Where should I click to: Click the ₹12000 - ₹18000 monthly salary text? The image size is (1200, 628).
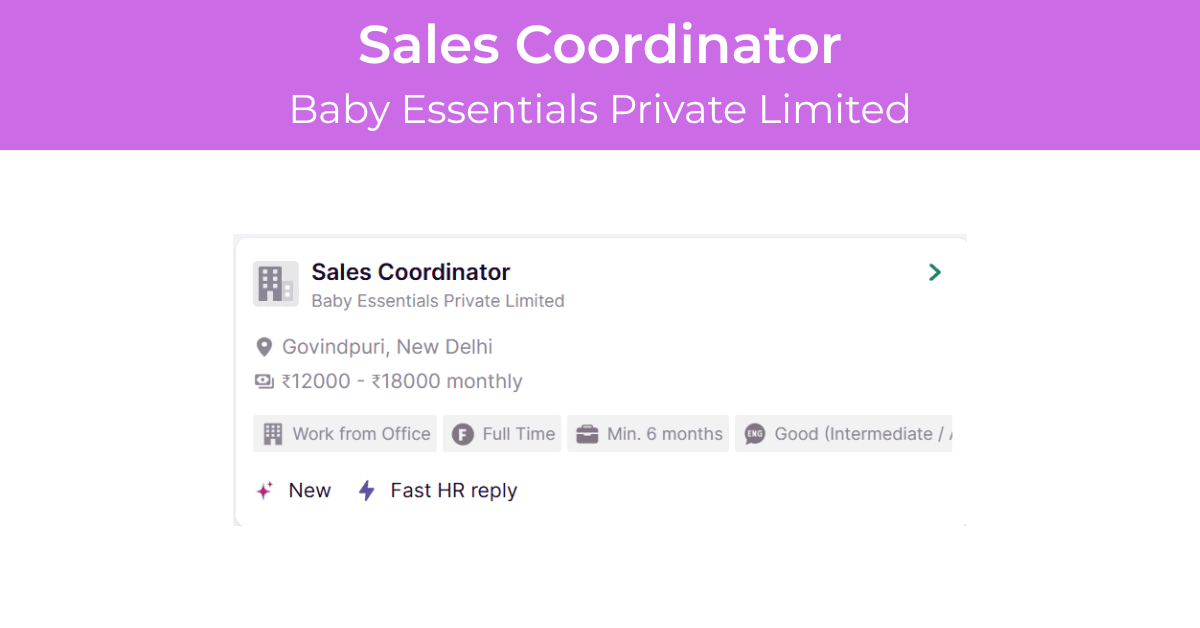(x=402, y=381)
